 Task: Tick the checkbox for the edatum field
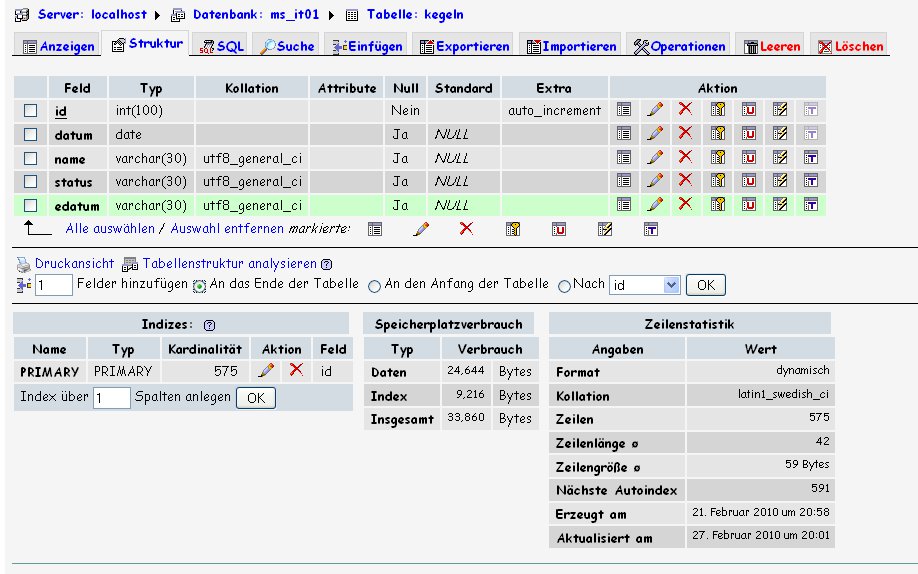[x=31, y=205]
